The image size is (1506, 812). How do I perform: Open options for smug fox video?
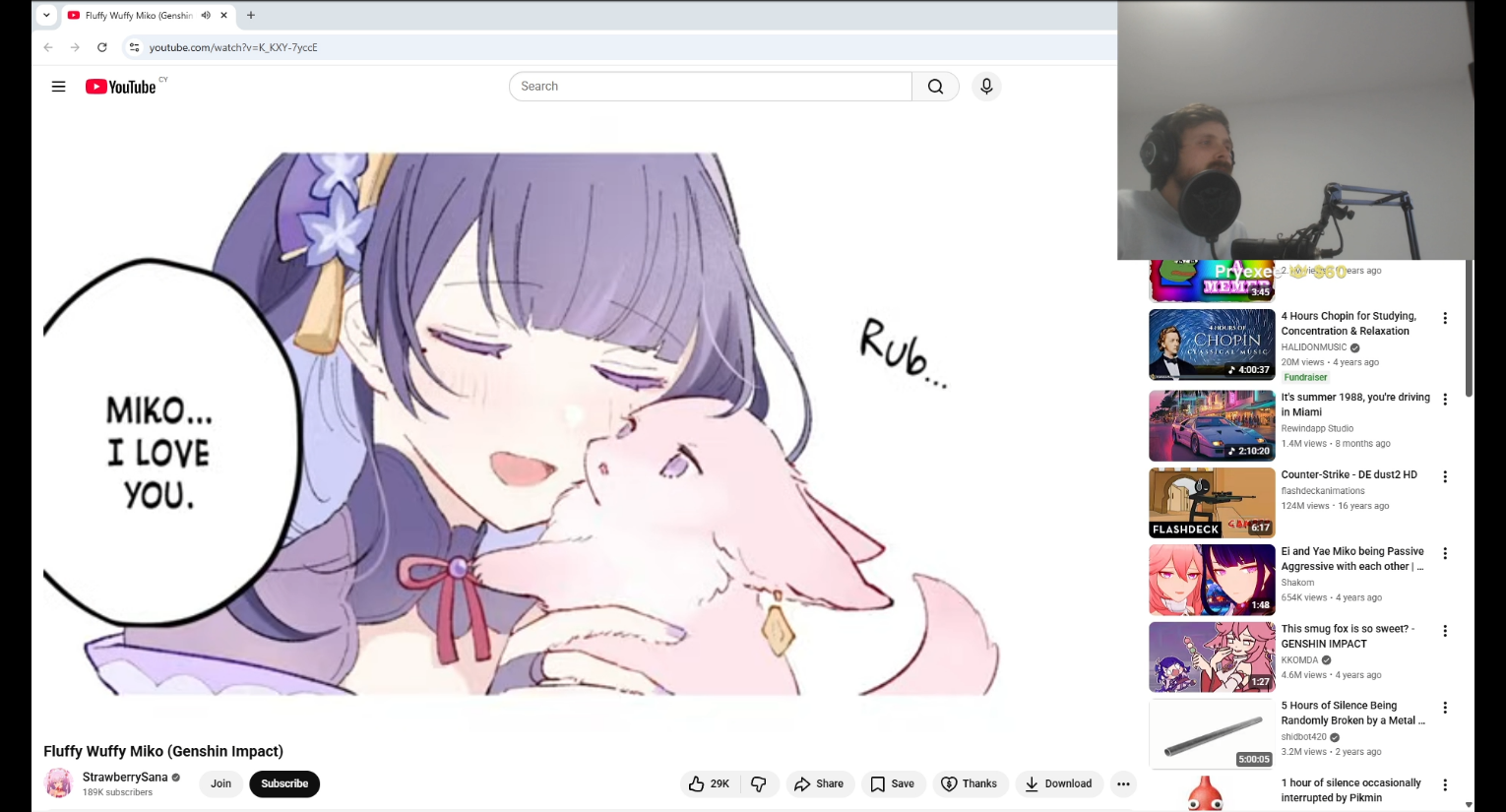tap(1445, 631)
